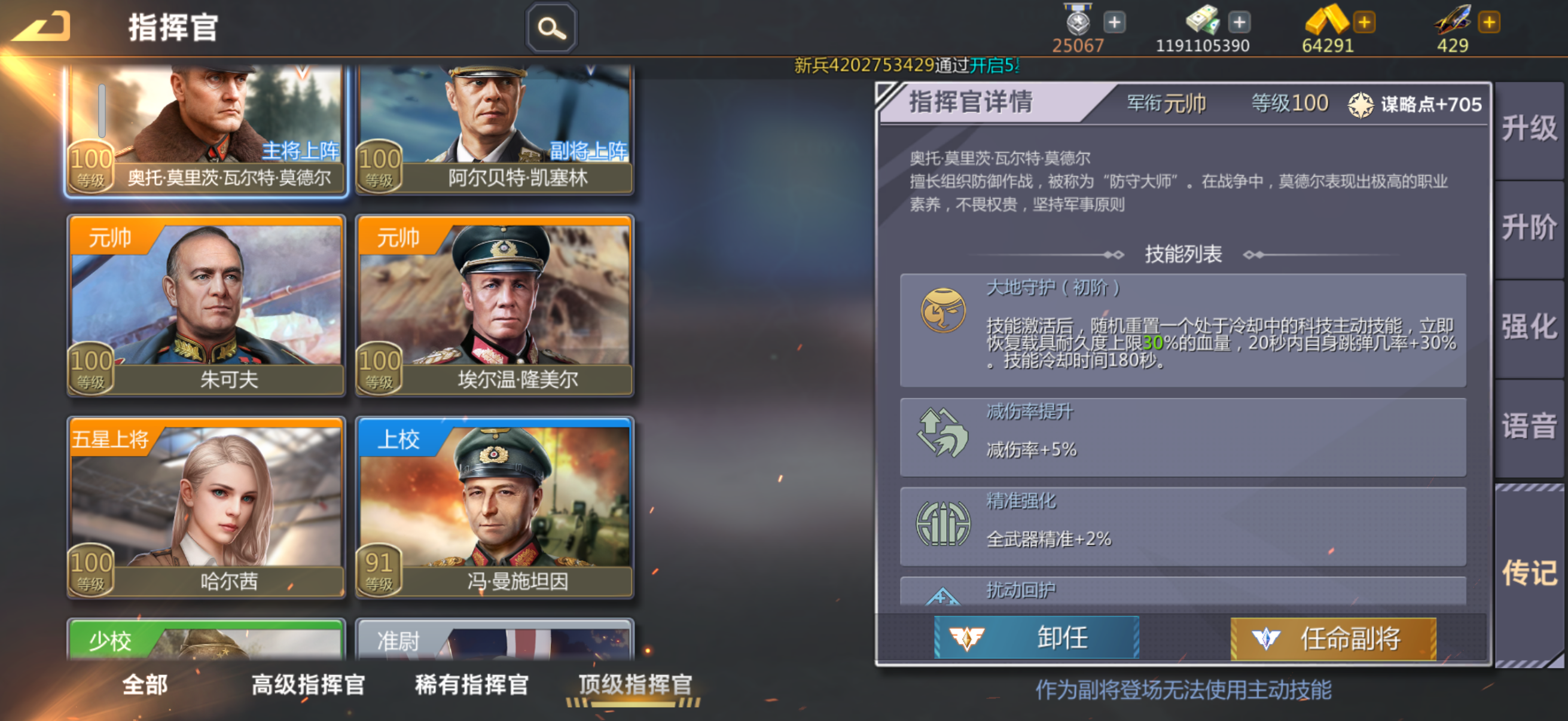Image resolution: width=1568 pixels, height=721 pixels.
Task: Select the 稀有指挥官 filter tab
Action: coord(472,685)
